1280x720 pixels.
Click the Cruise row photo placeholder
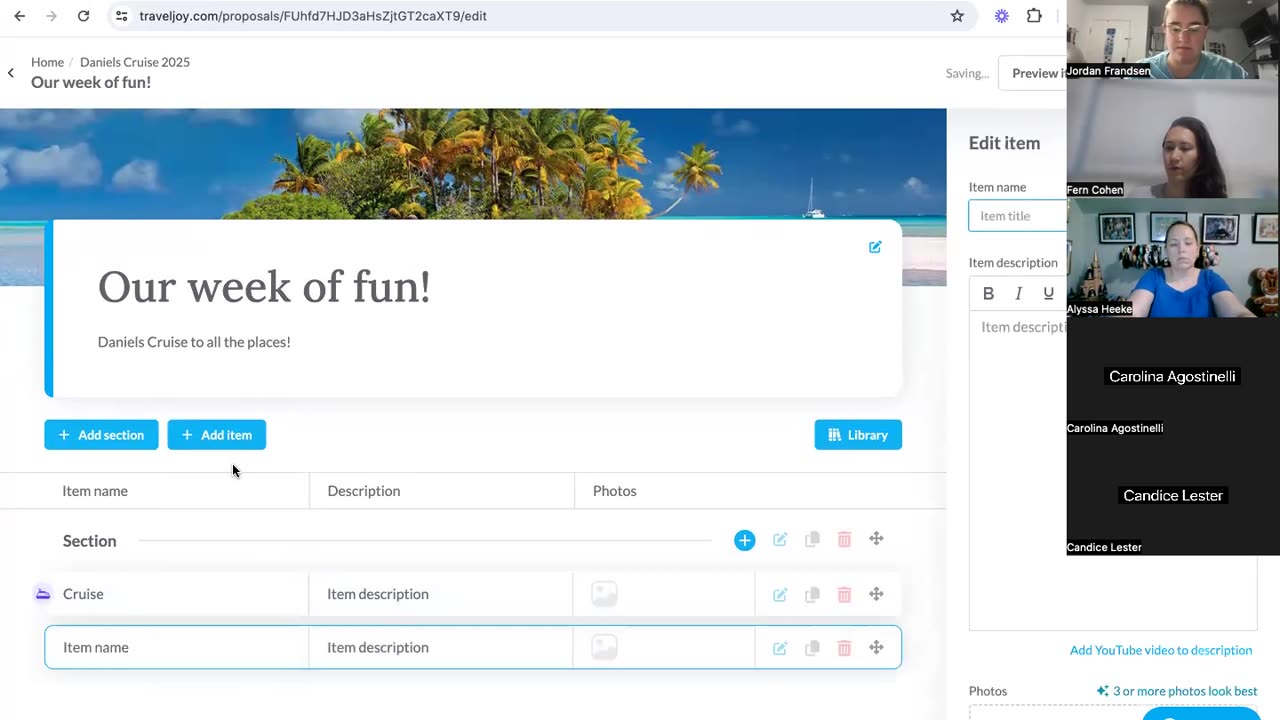[604, 594]
